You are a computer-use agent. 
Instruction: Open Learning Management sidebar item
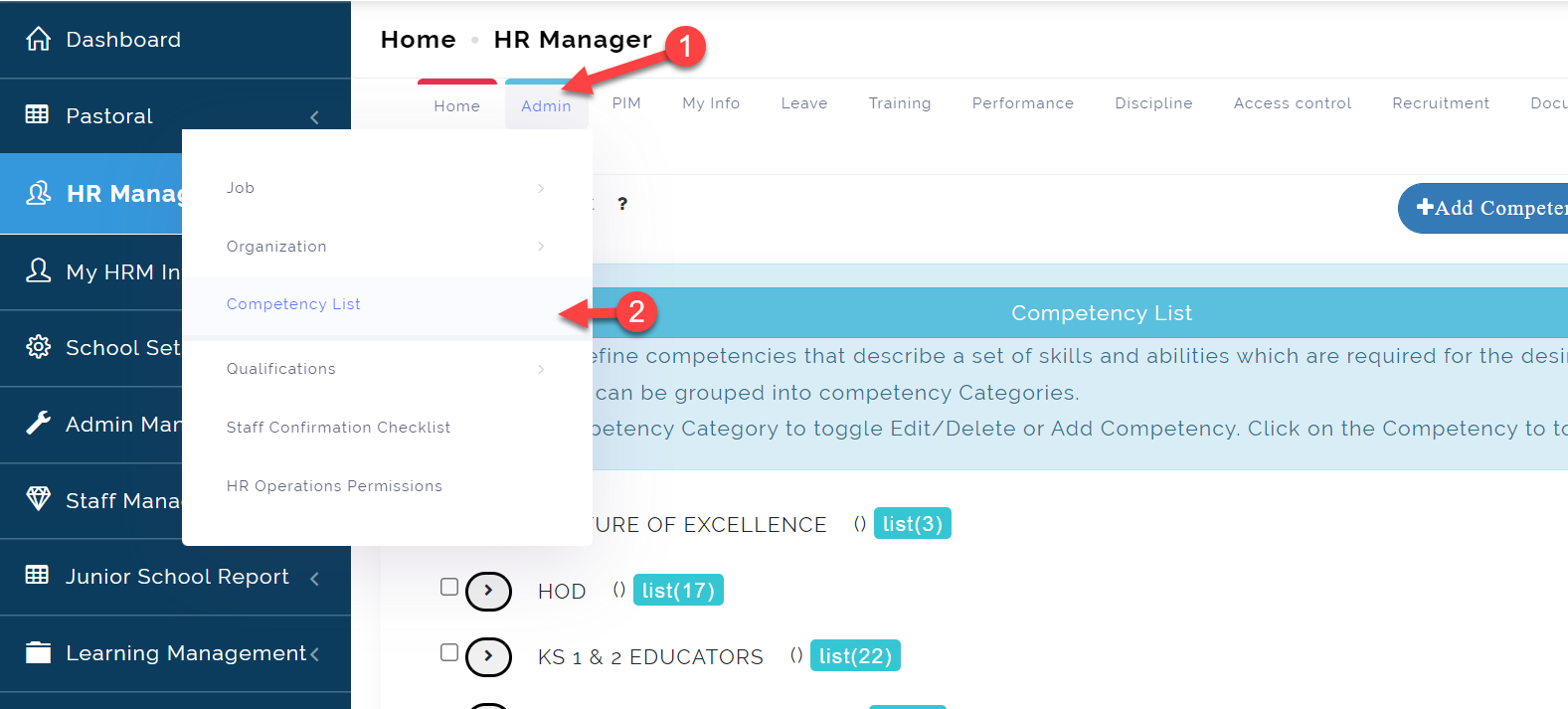pos(175,653)
